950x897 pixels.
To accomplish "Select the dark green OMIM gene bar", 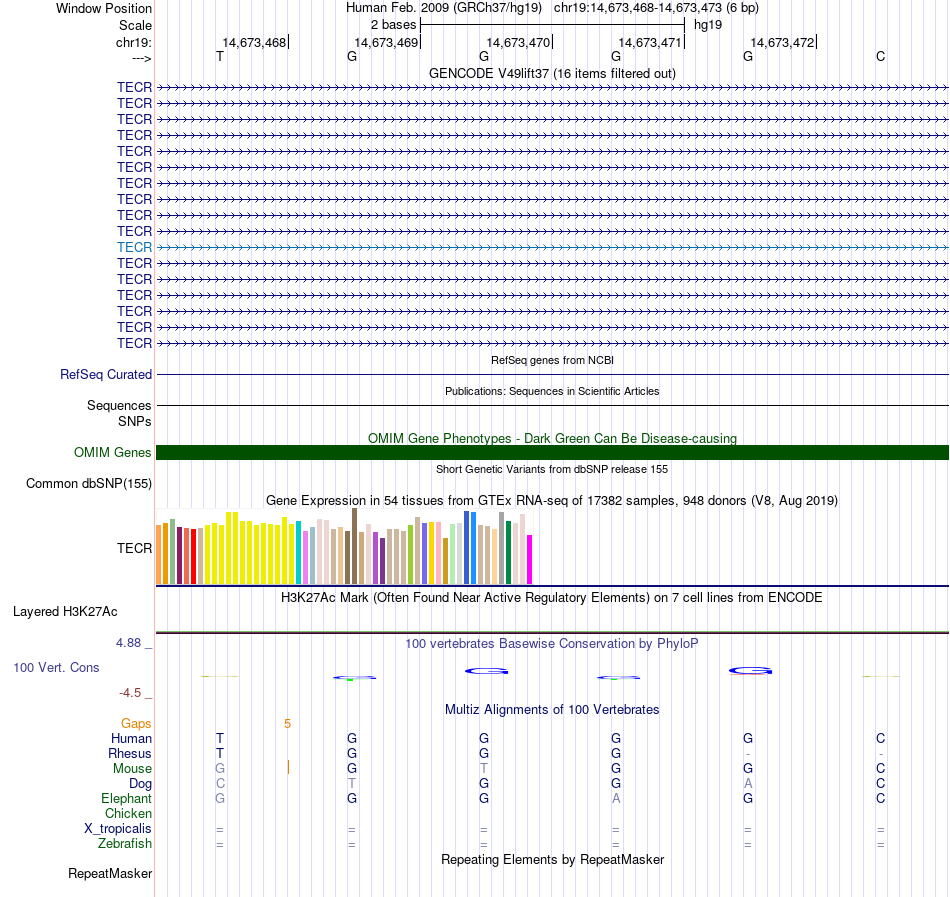I will 553,452.
